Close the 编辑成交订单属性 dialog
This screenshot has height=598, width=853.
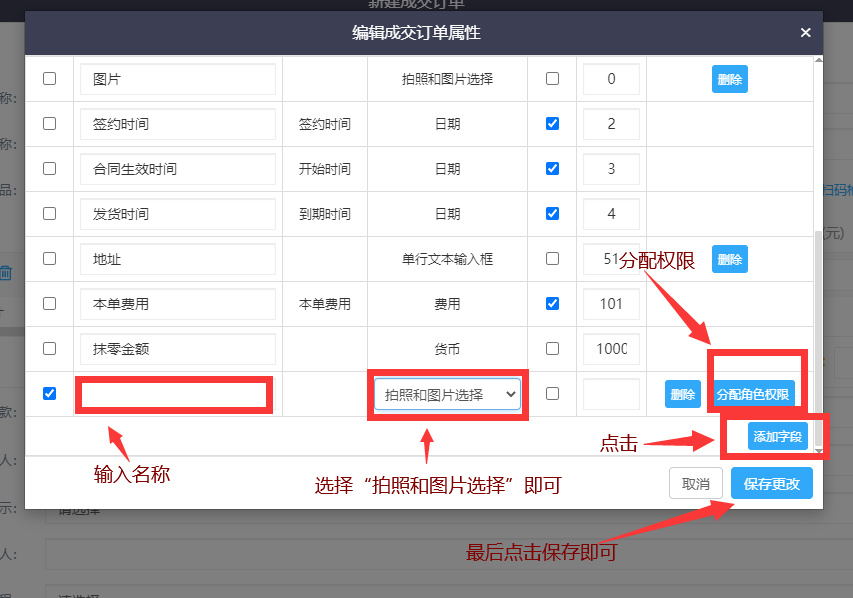pyautogui.click(x=806, y=33)
